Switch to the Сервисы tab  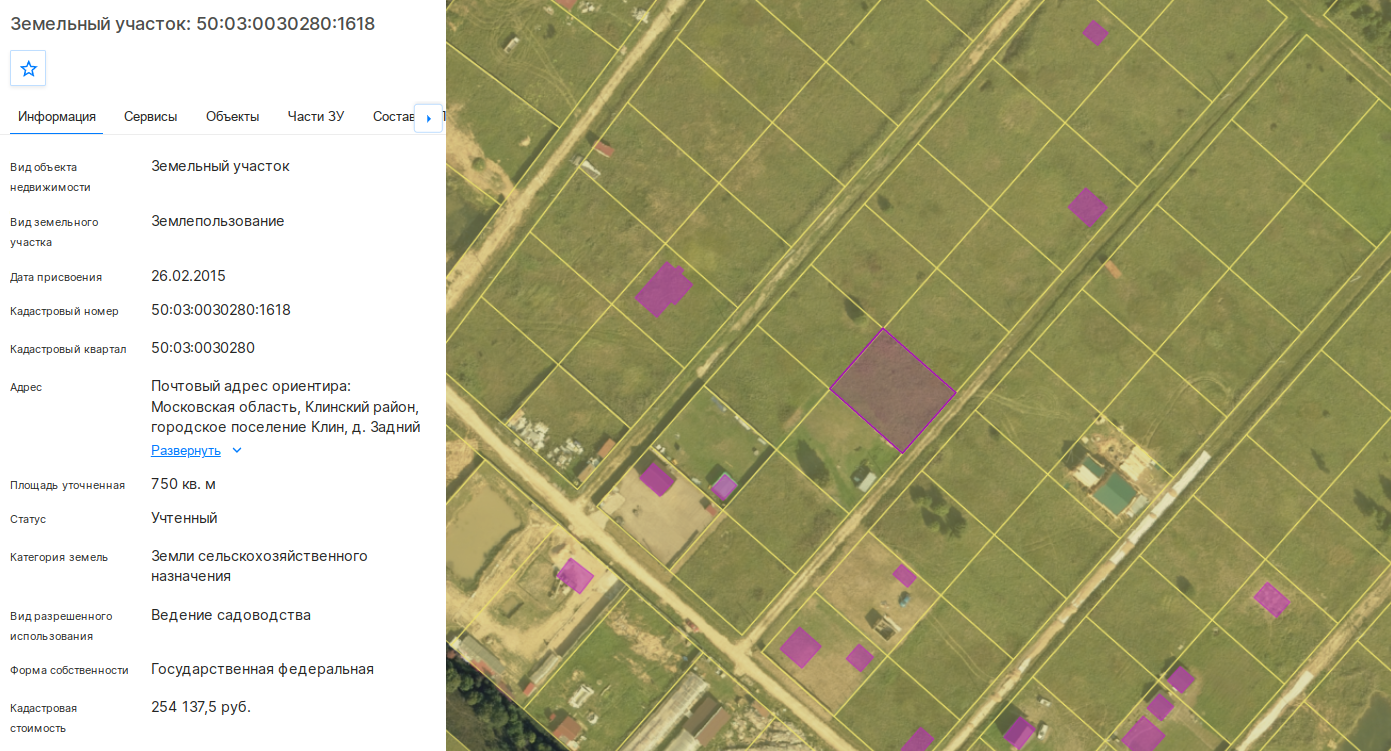tap(151, 117)
